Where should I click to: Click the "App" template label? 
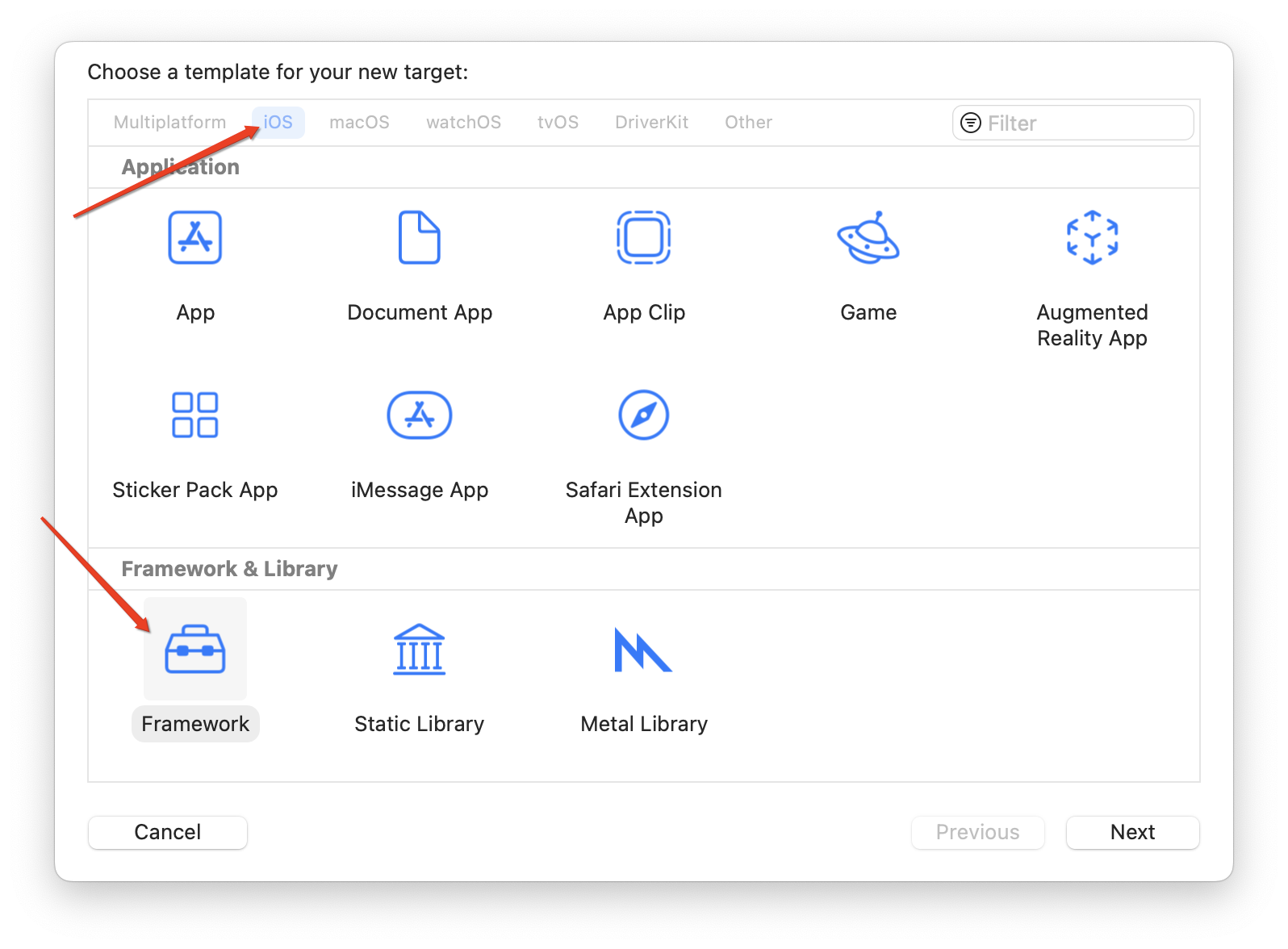195,312
